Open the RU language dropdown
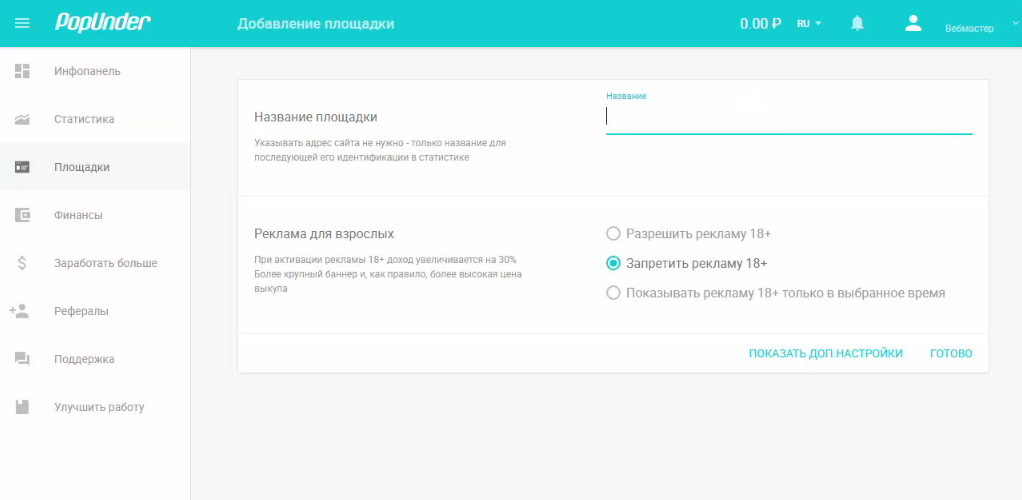The width and height of the screenshot is (1022, 500). (x=809, y=23)
